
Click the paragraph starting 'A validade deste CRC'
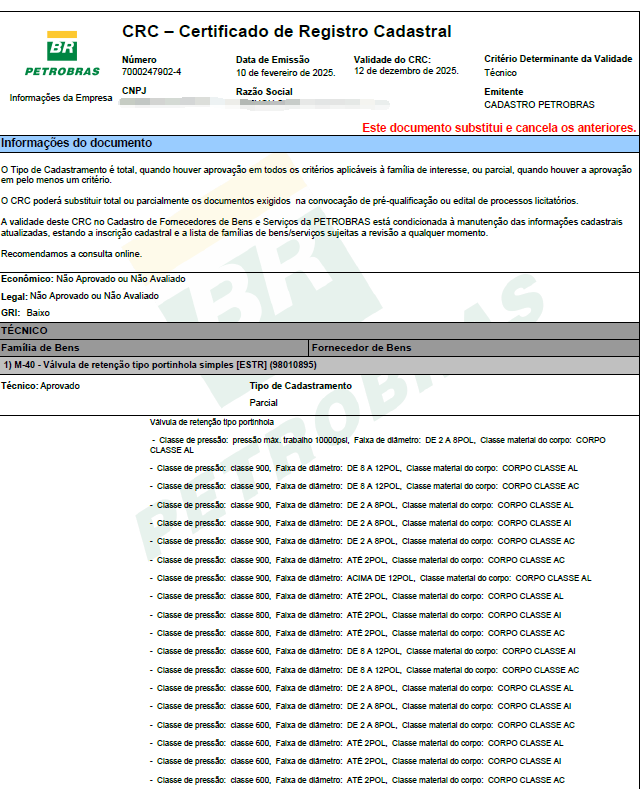click(311, 227)
